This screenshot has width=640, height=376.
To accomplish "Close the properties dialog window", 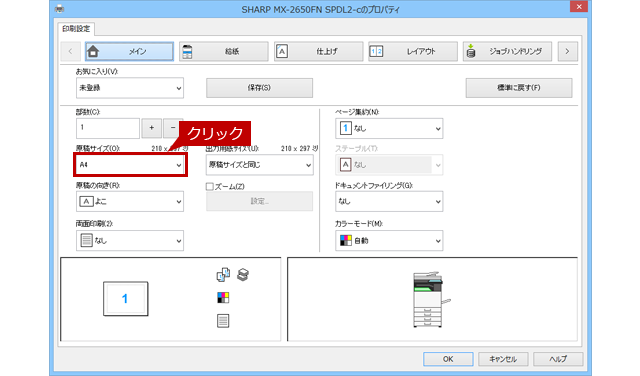I will coord(579,7).
